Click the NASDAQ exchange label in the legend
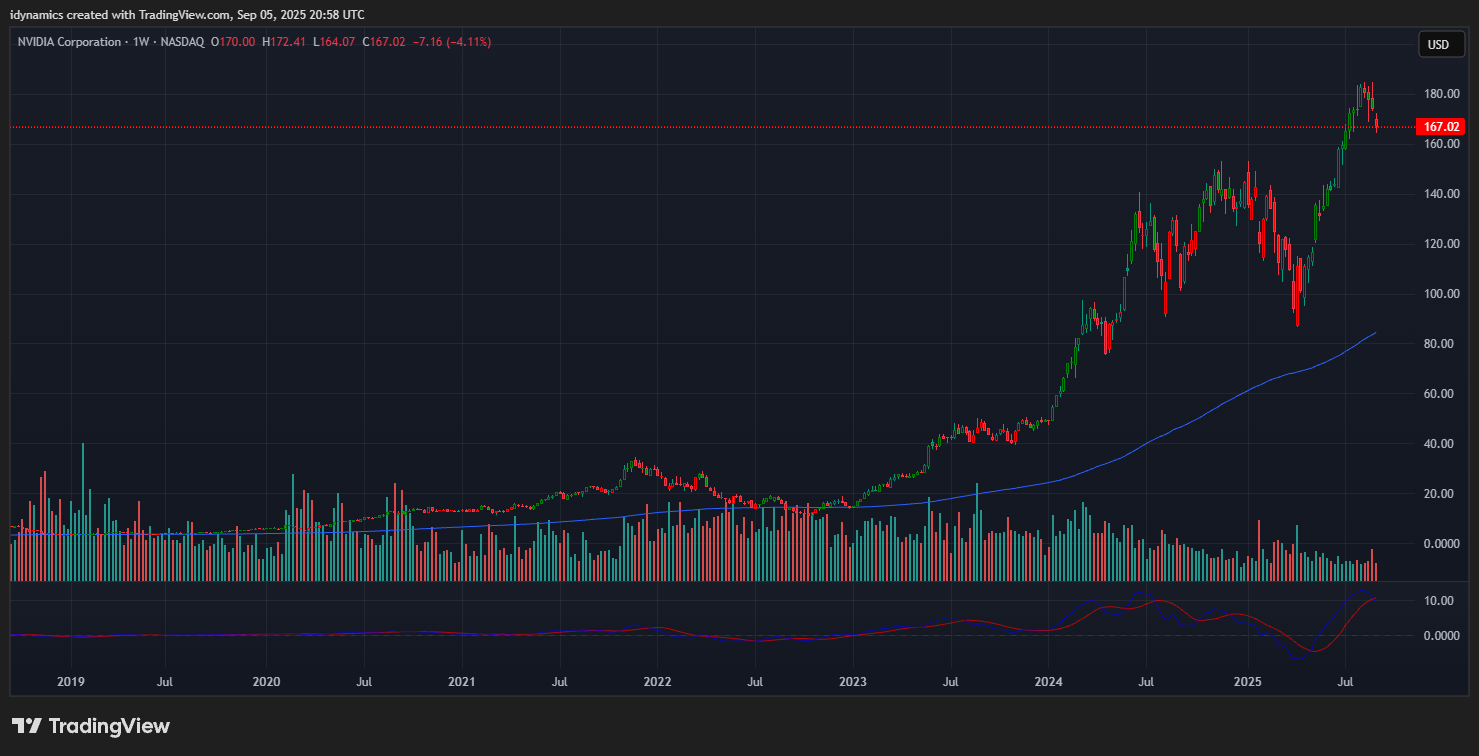Screen dimensions: 1479x756 click(180, 42)
